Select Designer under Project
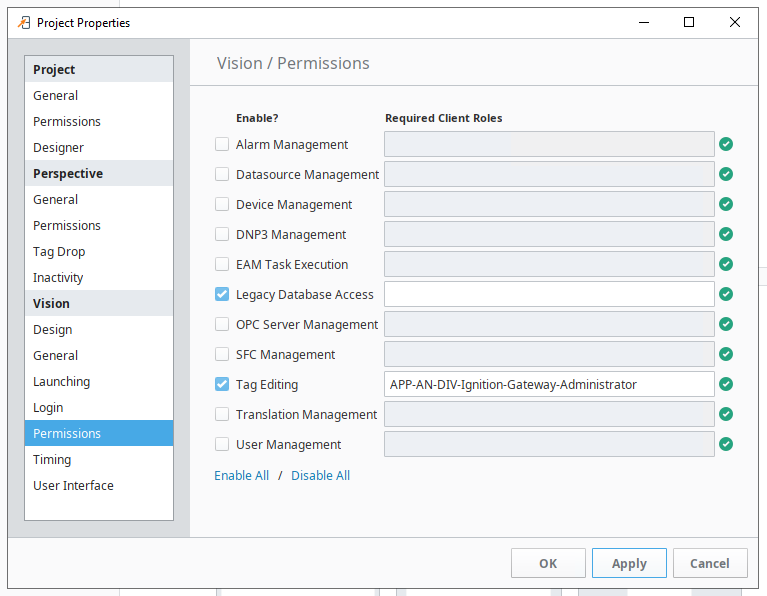Screen dimensions: 767x596 pyautogui.click(x=58, y=147)
